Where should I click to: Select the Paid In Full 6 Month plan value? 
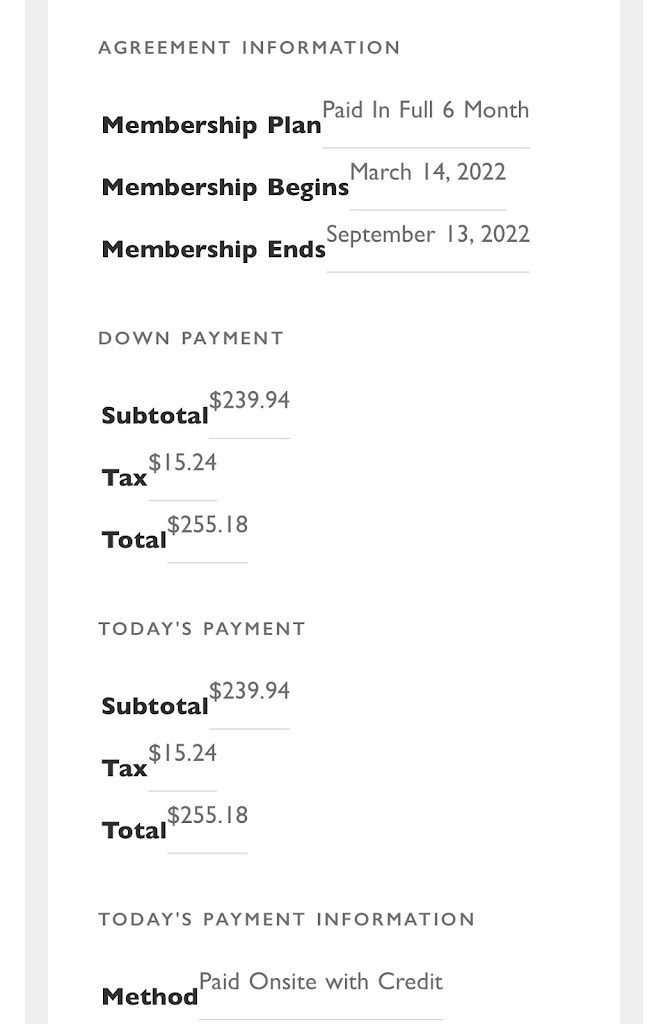425,110
